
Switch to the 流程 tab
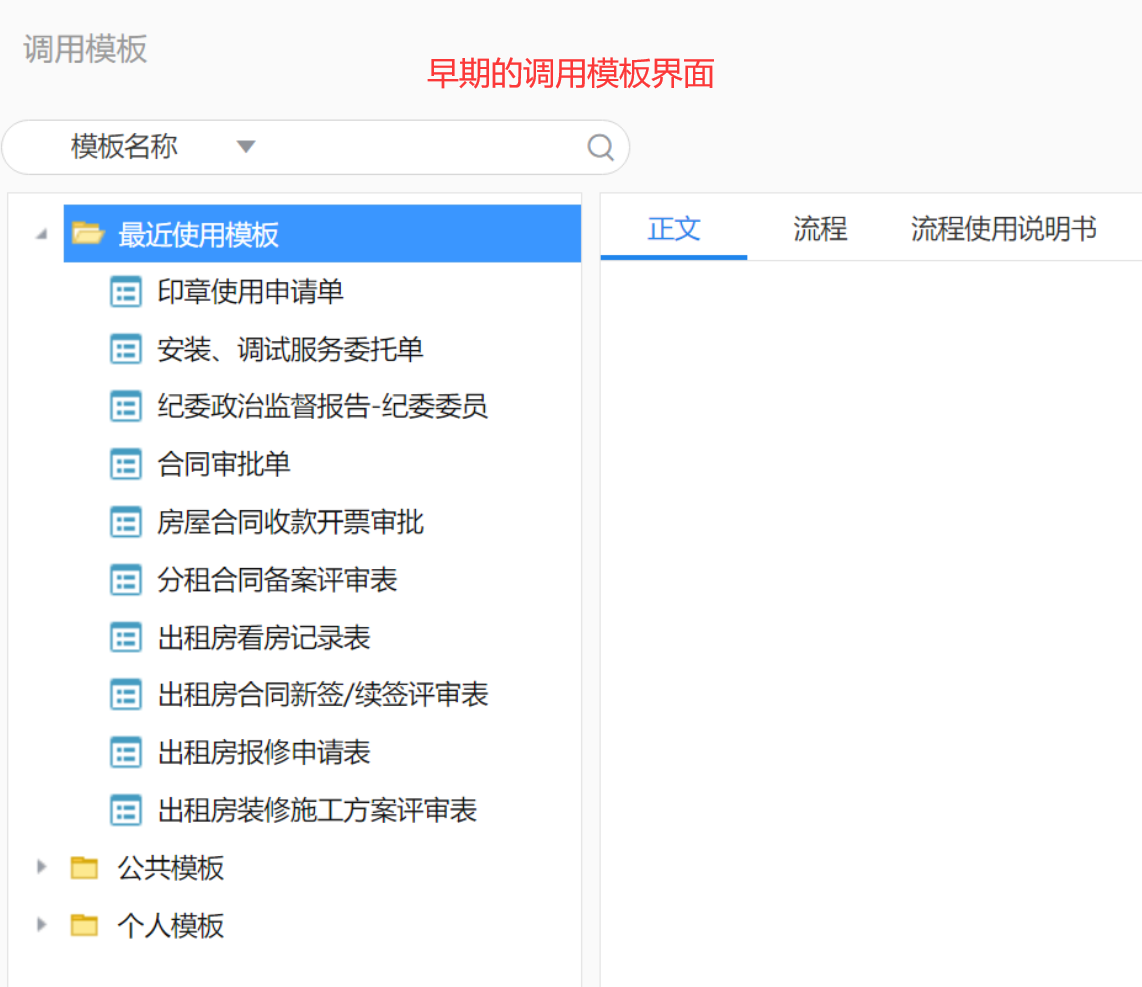[x=819, y=229]
